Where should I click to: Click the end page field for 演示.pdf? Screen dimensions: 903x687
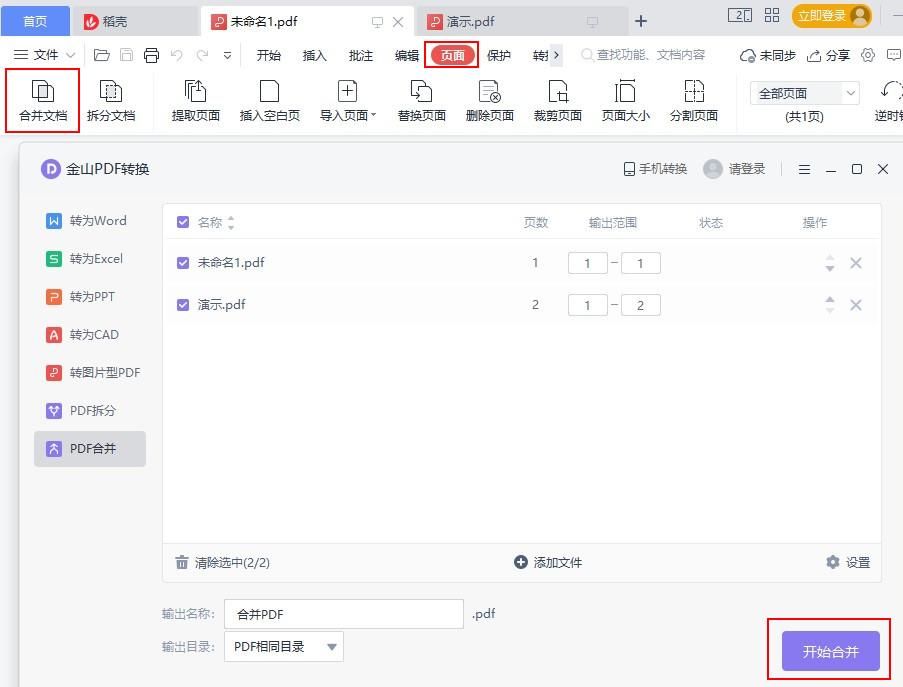640,305
